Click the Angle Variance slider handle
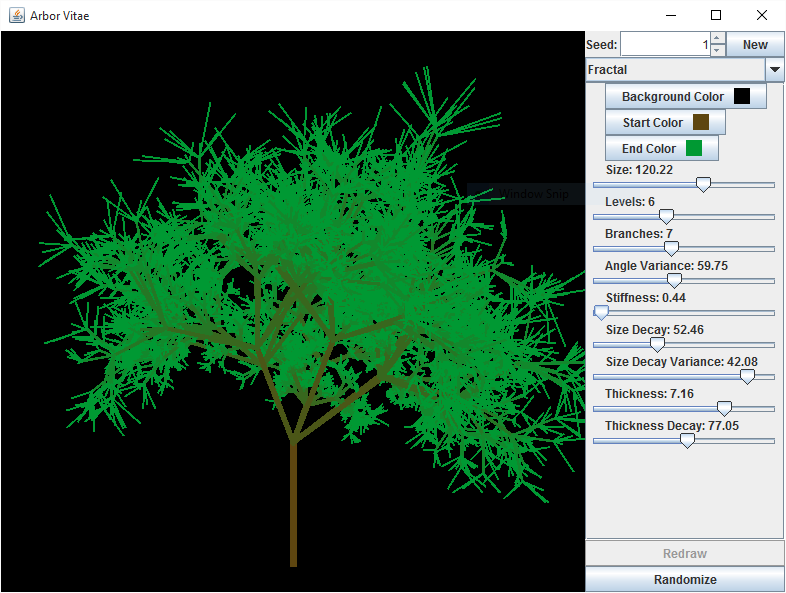This screenshot has width=786, height=593. tap(674, 281)
